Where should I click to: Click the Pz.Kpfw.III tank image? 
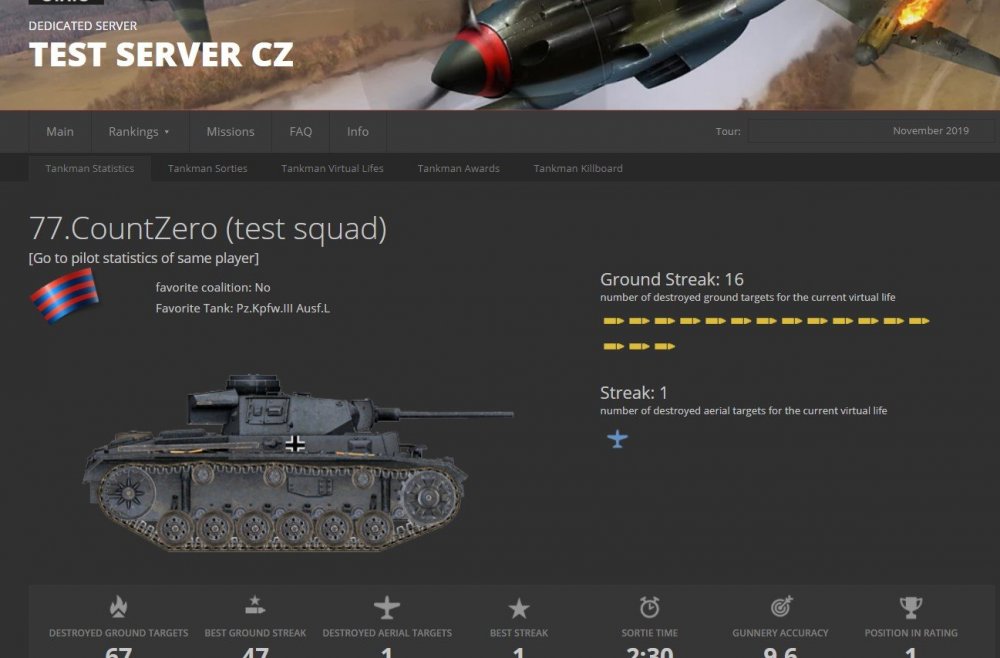pos(297,463)
